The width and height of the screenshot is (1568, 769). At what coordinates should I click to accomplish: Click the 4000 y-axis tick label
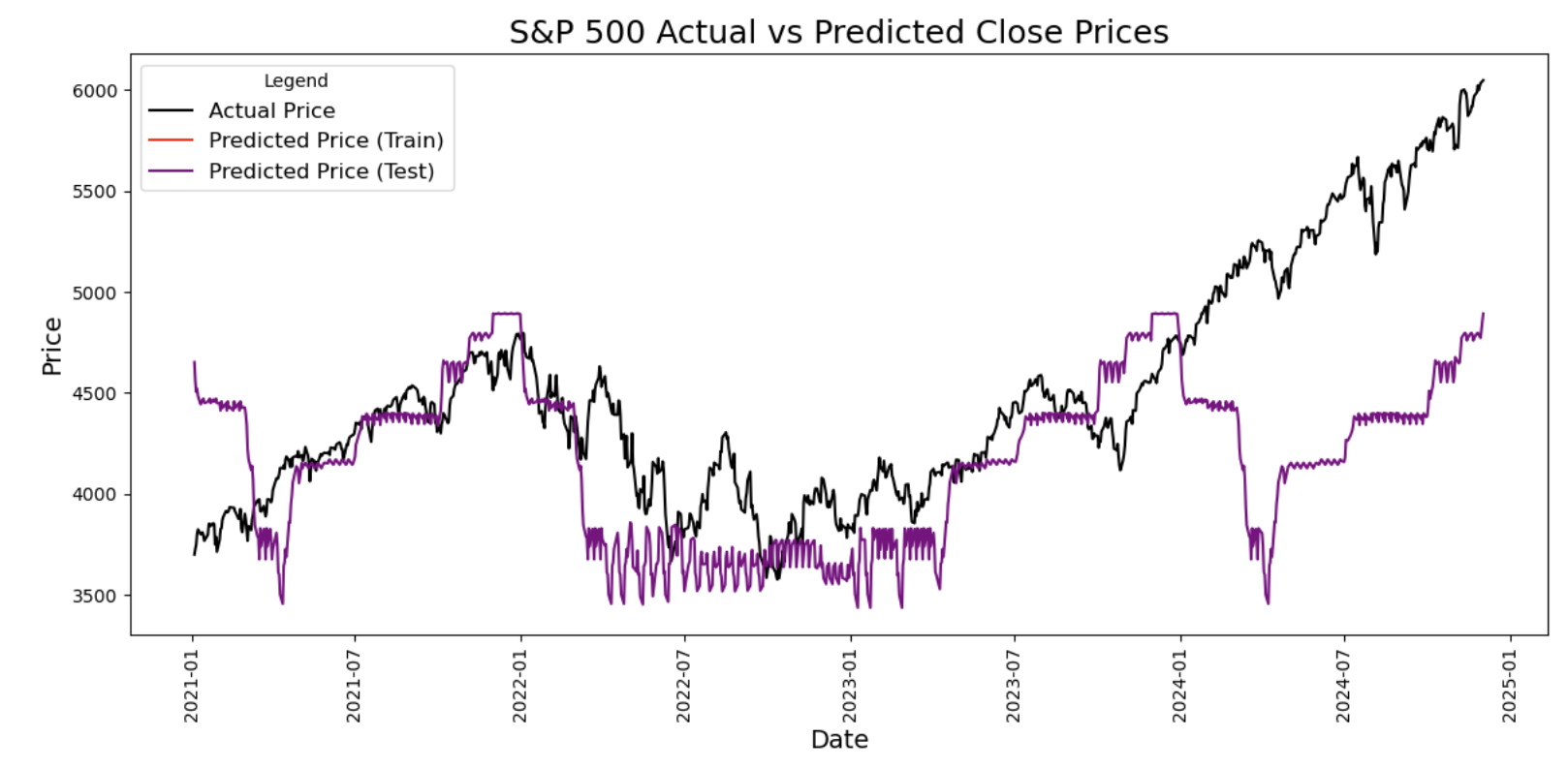[94, 495]
